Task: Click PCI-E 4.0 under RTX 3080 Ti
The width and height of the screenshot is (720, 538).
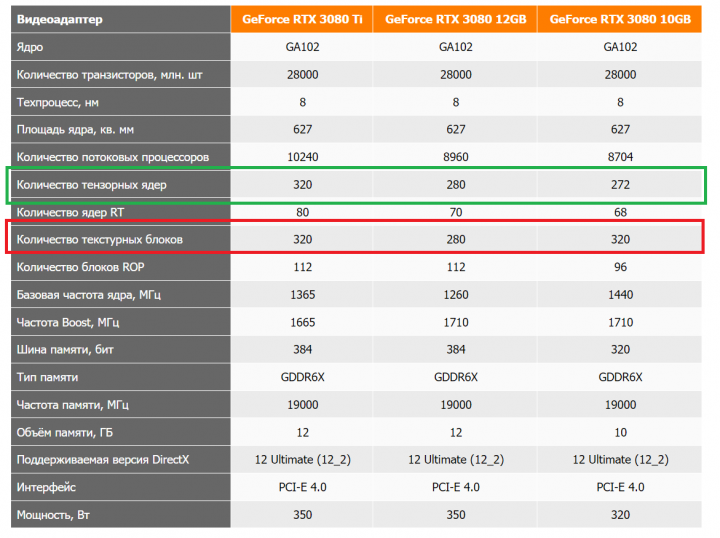Action: point(303,488)
